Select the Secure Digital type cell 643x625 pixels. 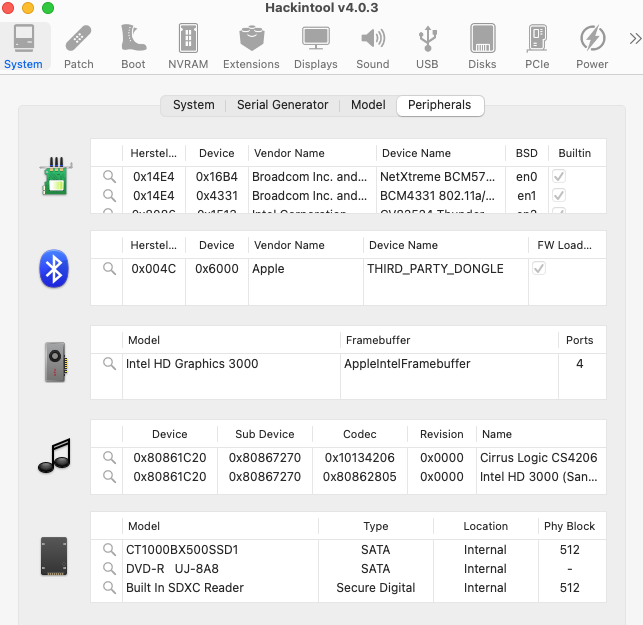[x=376, y=588]
